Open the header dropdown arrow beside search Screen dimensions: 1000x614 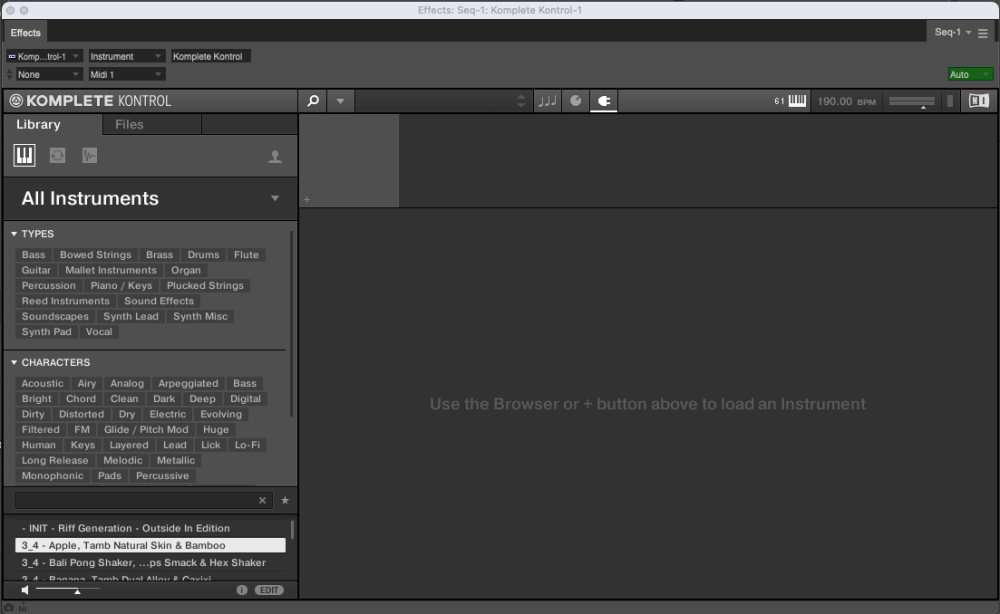(x=341, y=101)
